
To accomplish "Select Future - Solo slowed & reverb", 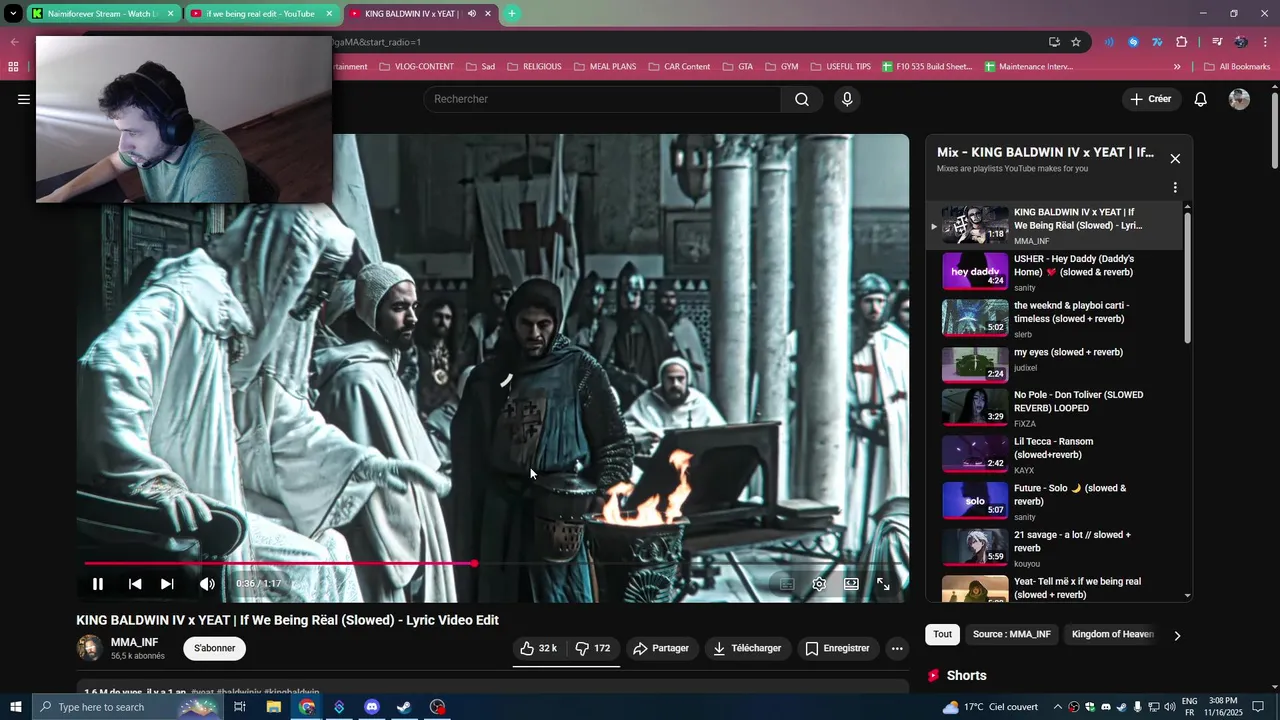I will coord(1055,501).
